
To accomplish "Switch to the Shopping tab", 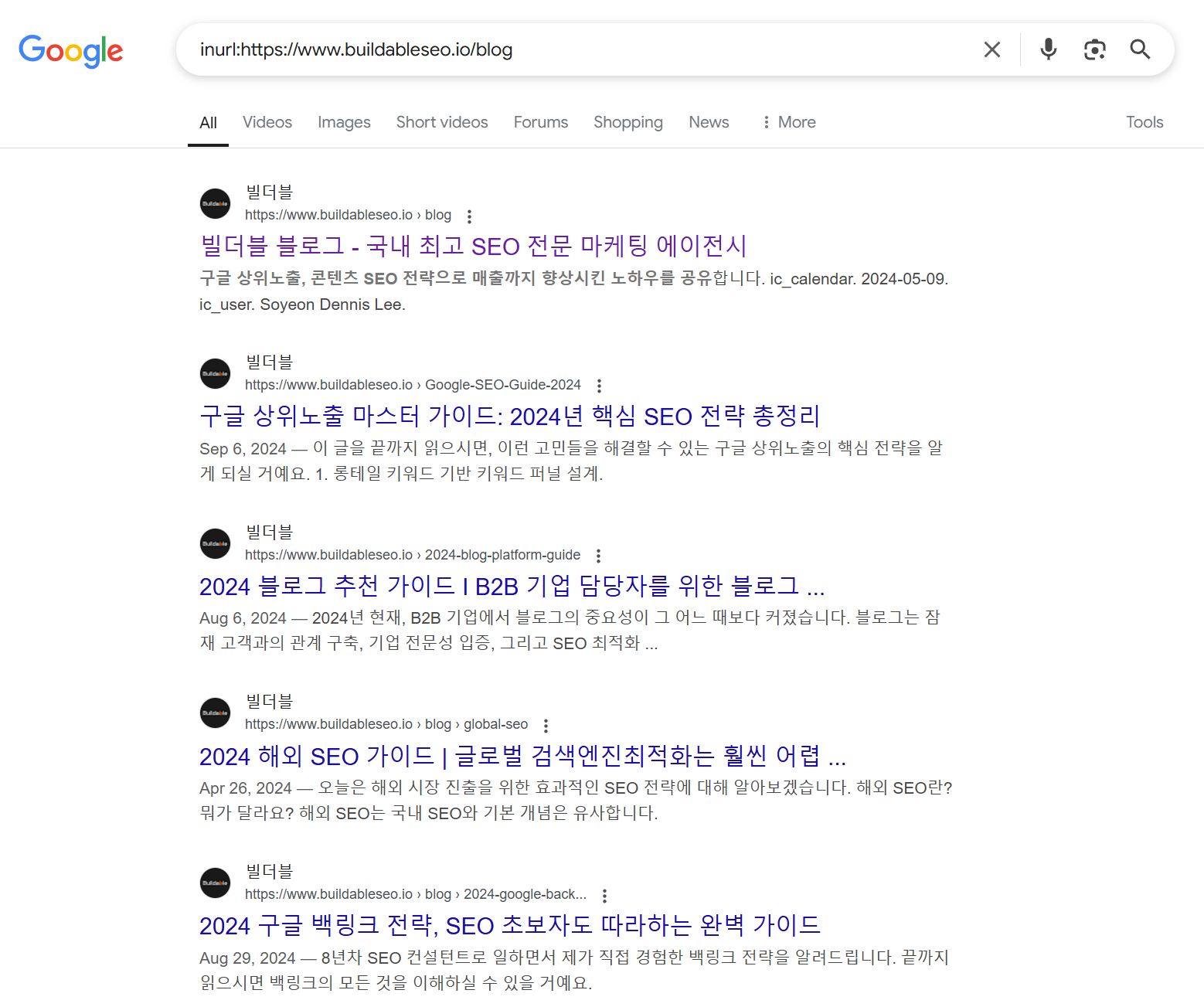I will (628, 122).
